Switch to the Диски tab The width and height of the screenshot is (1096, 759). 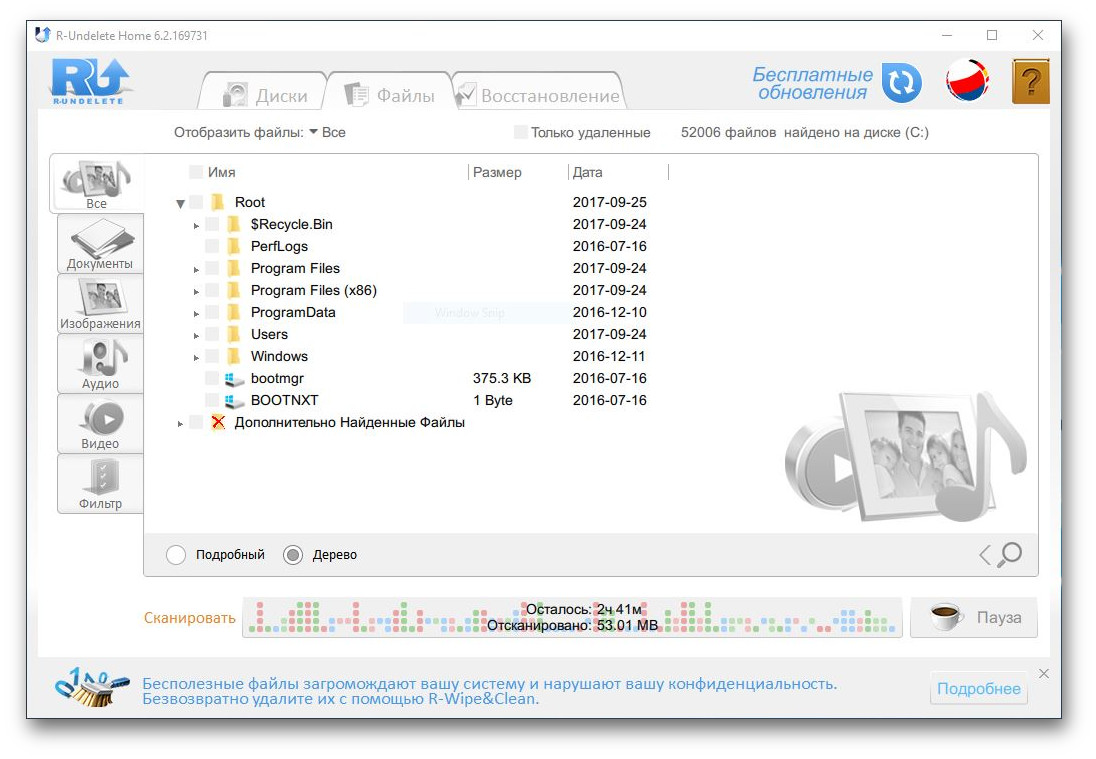[x=266, y=95]
